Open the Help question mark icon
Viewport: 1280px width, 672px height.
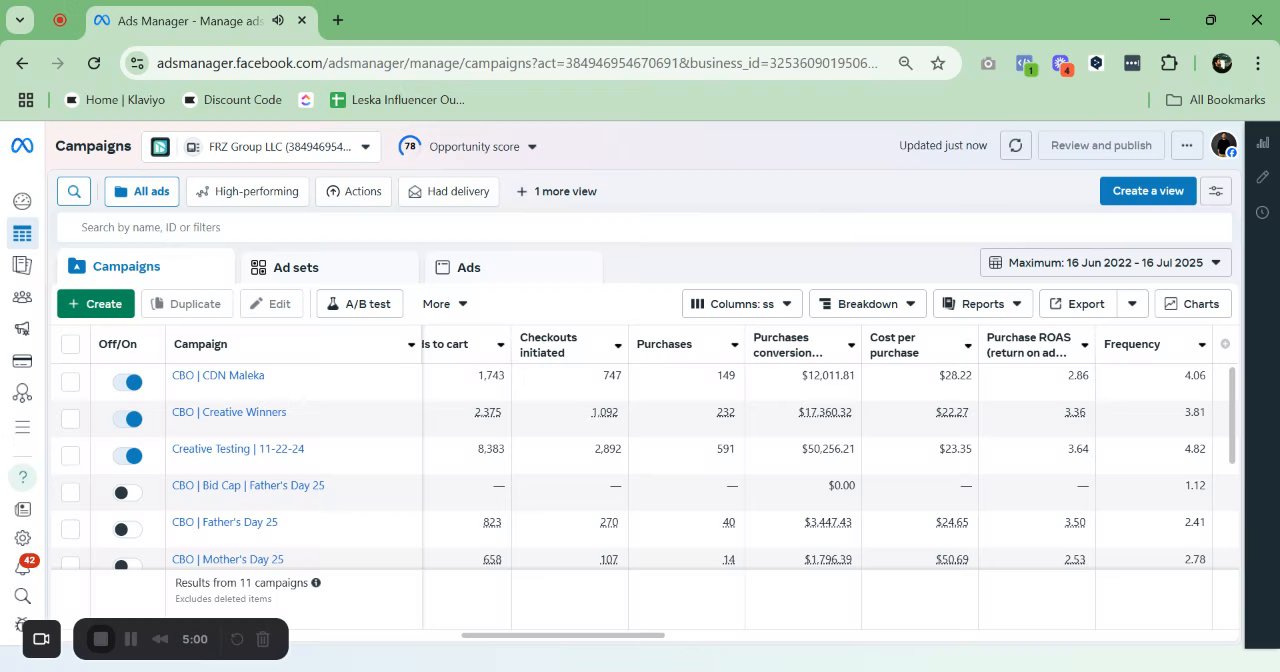pos(22,477)
